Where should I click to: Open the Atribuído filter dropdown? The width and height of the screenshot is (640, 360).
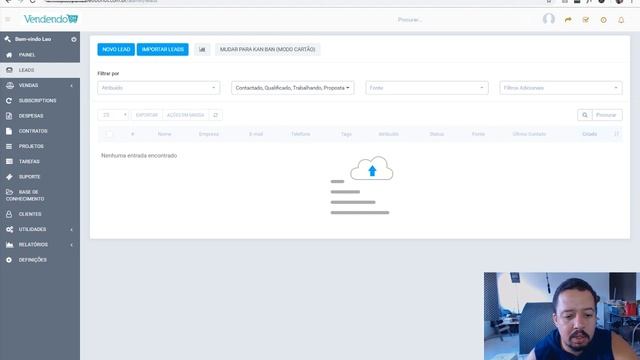[x=158, y=88]
